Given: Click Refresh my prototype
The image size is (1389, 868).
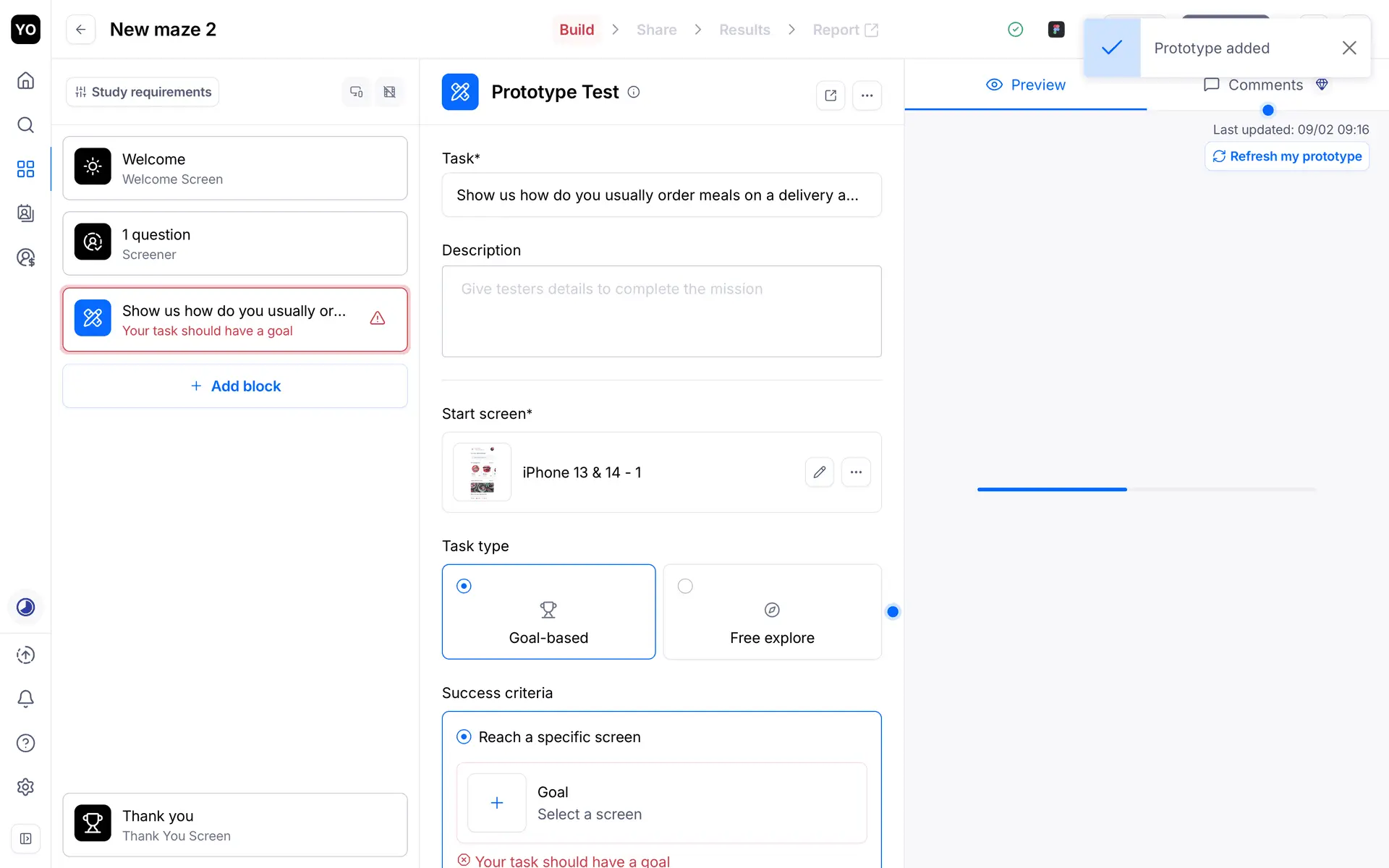Looking at the screenshot, I should (x=1287, y=156).
